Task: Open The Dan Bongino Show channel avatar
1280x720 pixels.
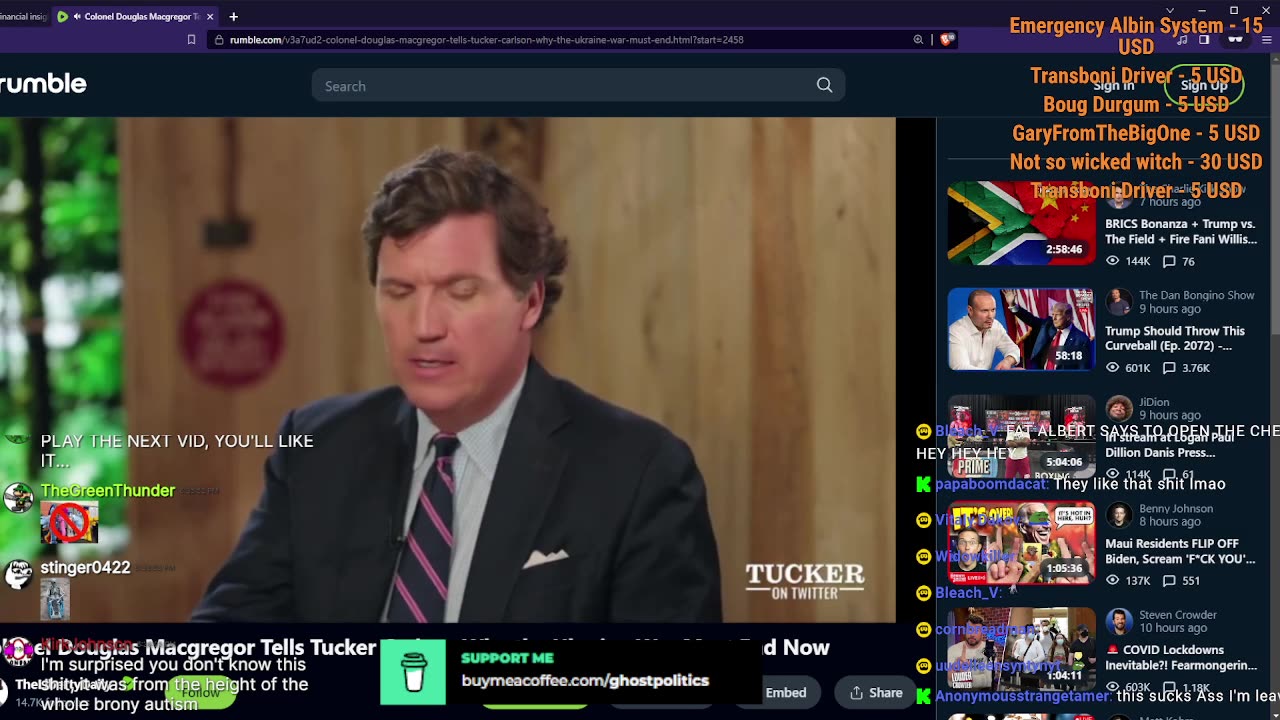Action: pos(1119,301)
